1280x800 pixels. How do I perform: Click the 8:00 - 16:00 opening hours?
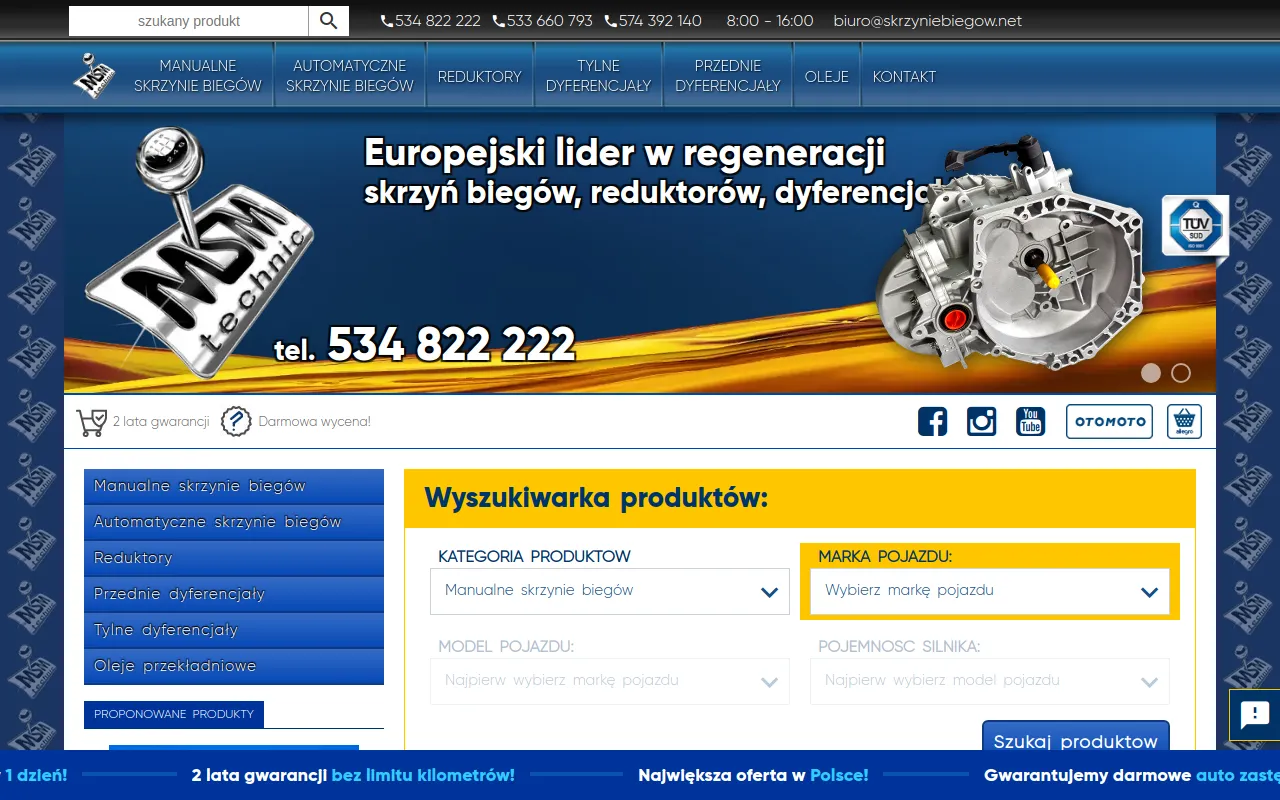(x=770, y=21)
